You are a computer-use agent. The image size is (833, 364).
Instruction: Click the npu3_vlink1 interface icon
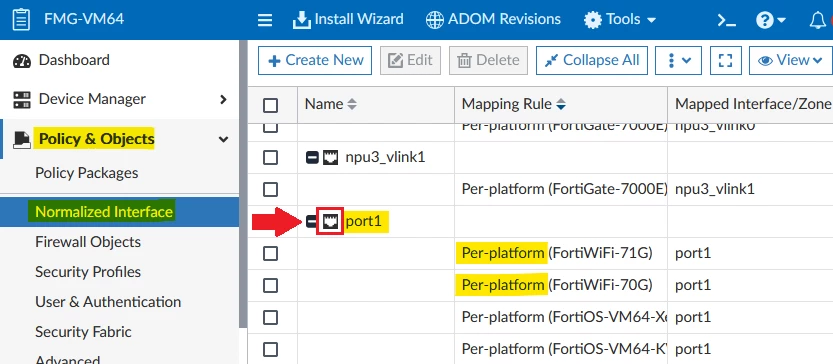(x=330, y=158)
